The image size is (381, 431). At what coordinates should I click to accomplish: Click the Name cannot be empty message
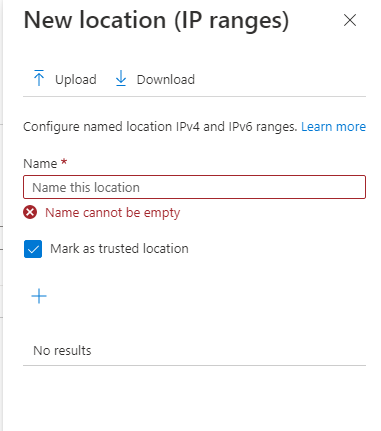(x=113, y=213)
